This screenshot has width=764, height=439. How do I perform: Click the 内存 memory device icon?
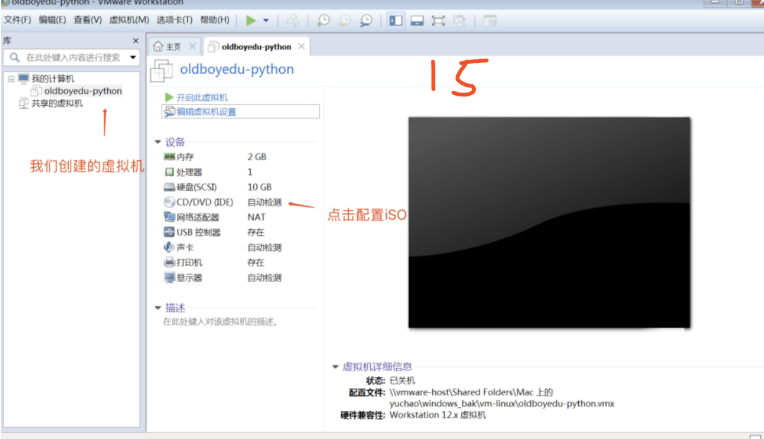169,157
